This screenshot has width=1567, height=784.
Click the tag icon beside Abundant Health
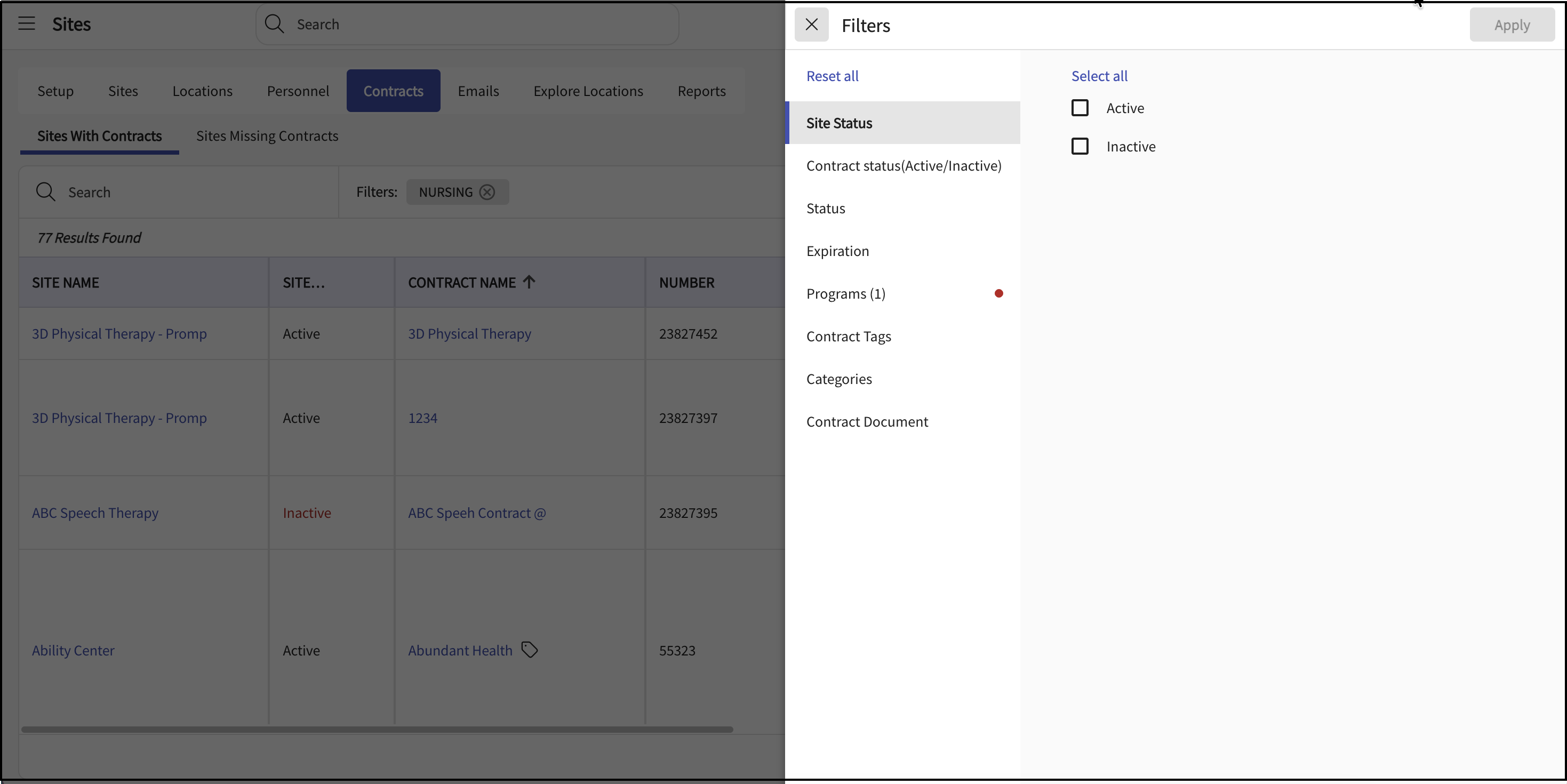530,650
